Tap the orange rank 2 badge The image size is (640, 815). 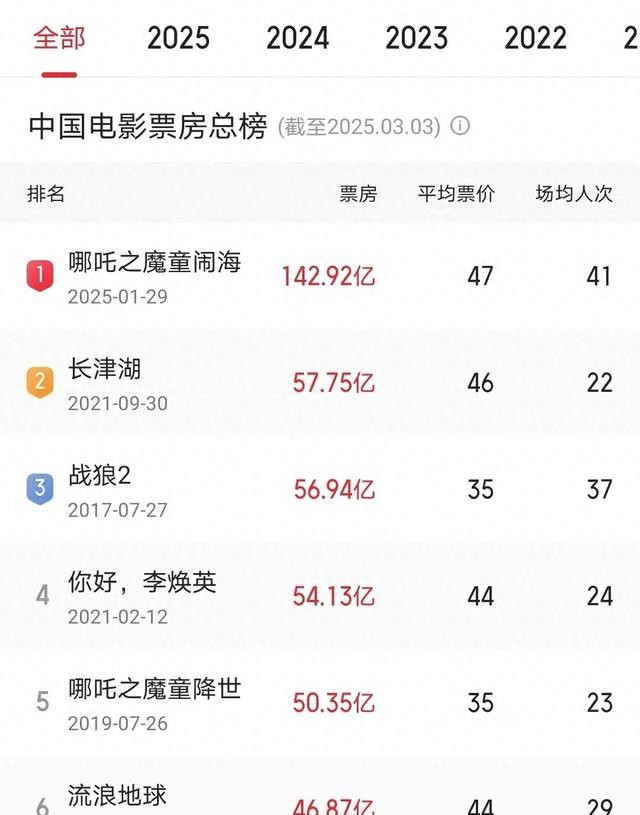click(x=40, y=382)
